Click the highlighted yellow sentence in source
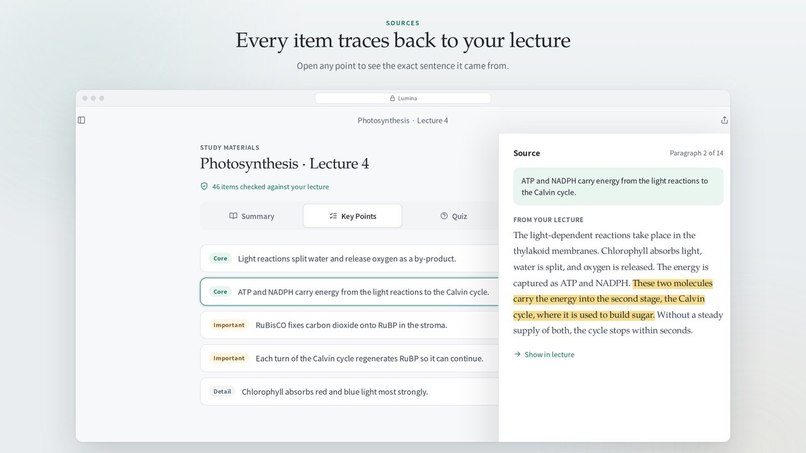The image size is (806, 453). click(x=609, y=299)
